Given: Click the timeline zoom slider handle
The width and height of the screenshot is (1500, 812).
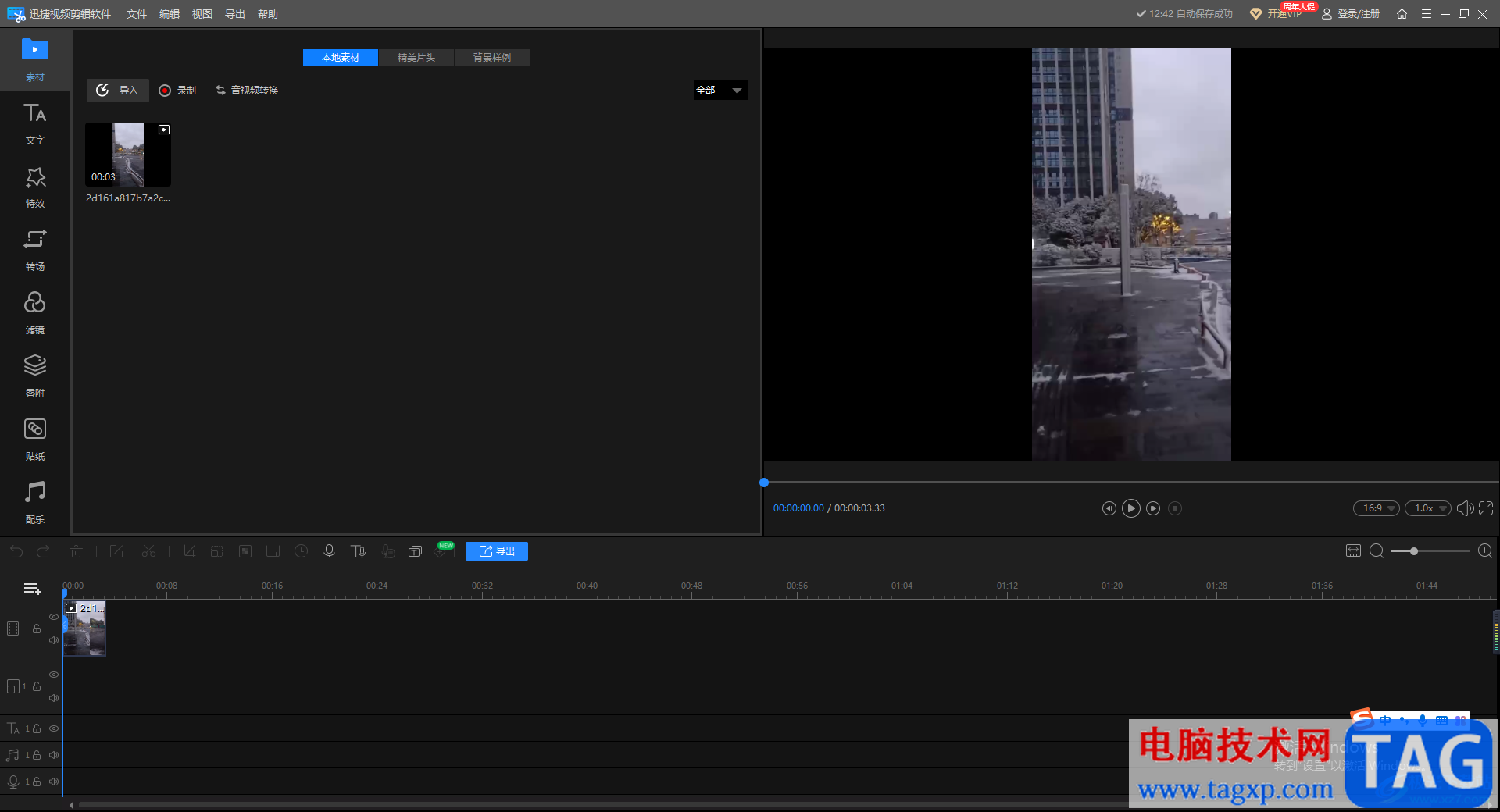Looking at the screenshot, I should 1414,551.
